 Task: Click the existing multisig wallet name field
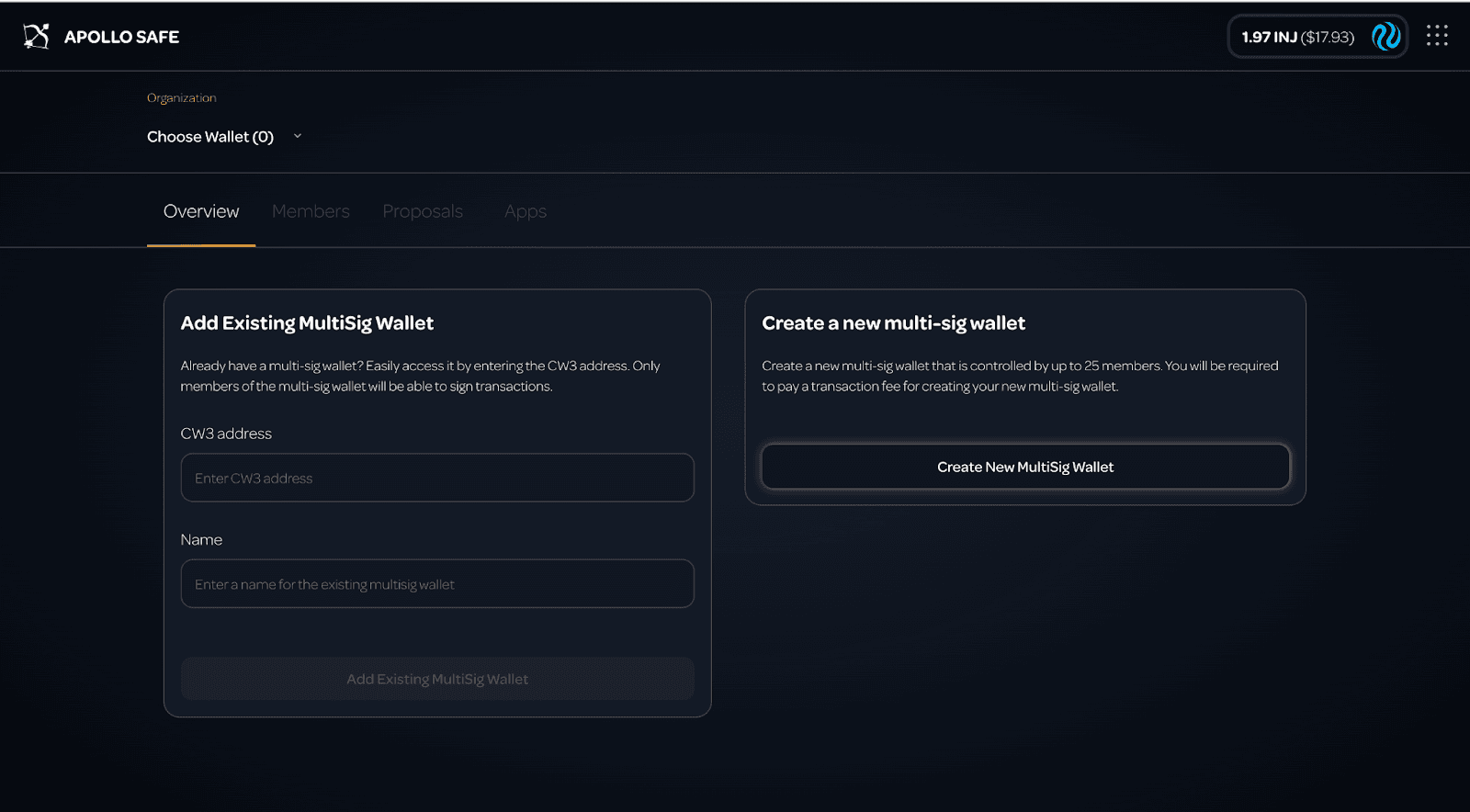437,584
